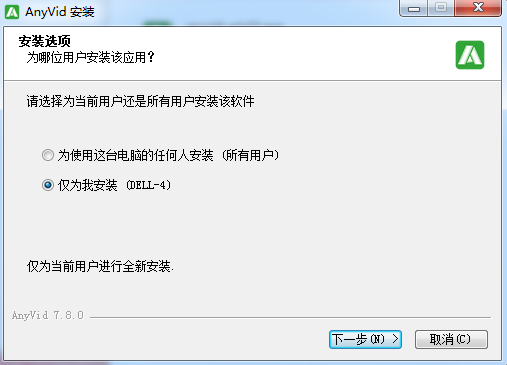The height and width of the screenshot is (365, 507).
Task: Select the 仅为我安装 radio button
Action: [x=48, y=185]
